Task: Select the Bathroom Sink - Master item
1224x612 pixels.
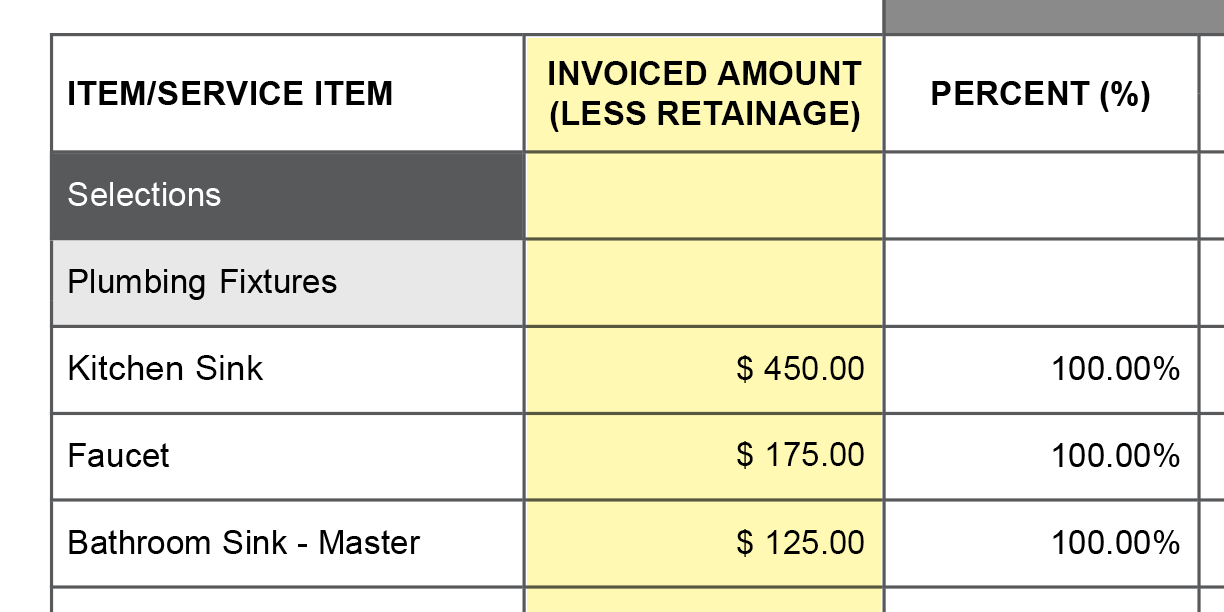Action: 287,543
